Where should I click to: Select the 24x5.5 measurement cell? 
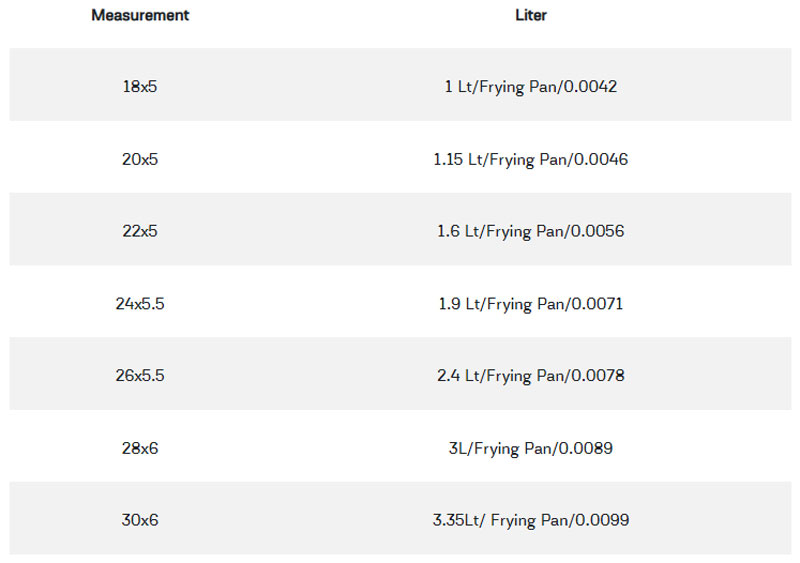pyautogui.click(x=140, y=303)
